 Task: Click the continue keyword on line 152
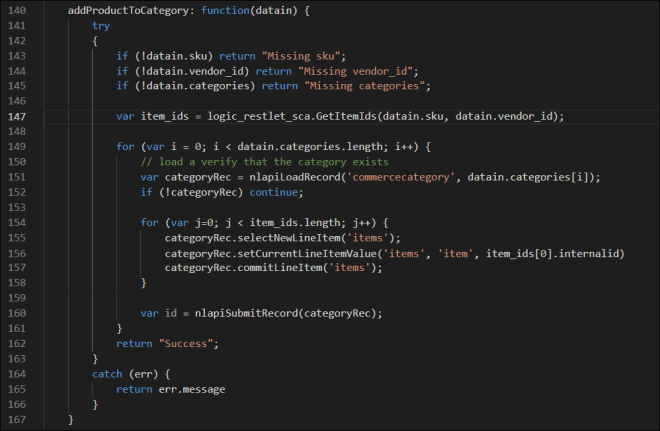tap(245, 192)
